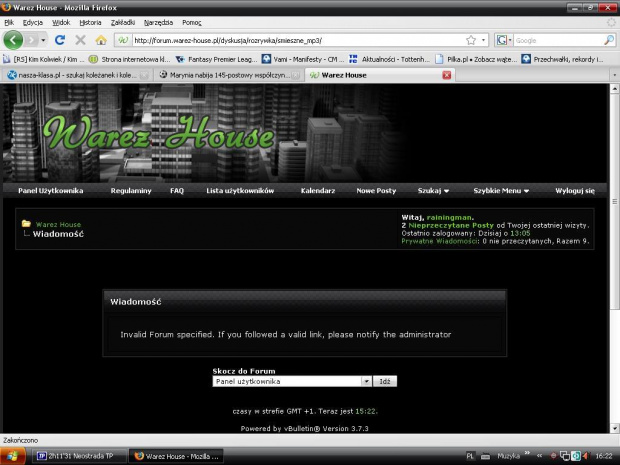Open the Narzędzia menu
Screen dimensions: 620x465
coord(158,21)
